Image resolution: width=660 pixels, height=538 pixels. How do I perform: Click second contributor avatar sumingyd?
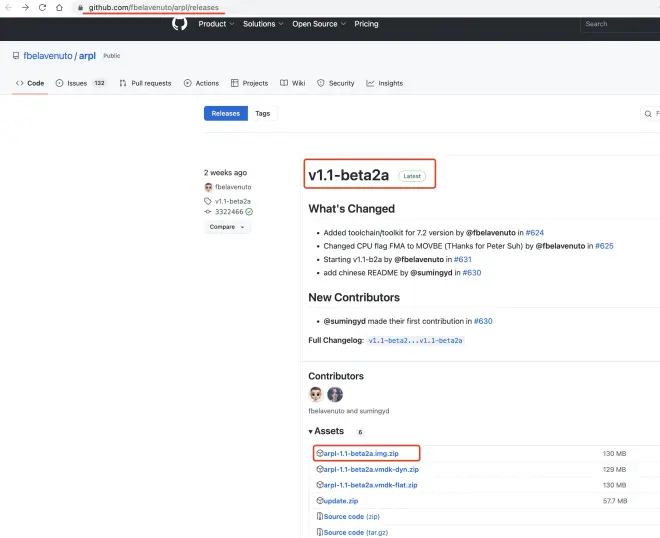[x=335, y=394]
